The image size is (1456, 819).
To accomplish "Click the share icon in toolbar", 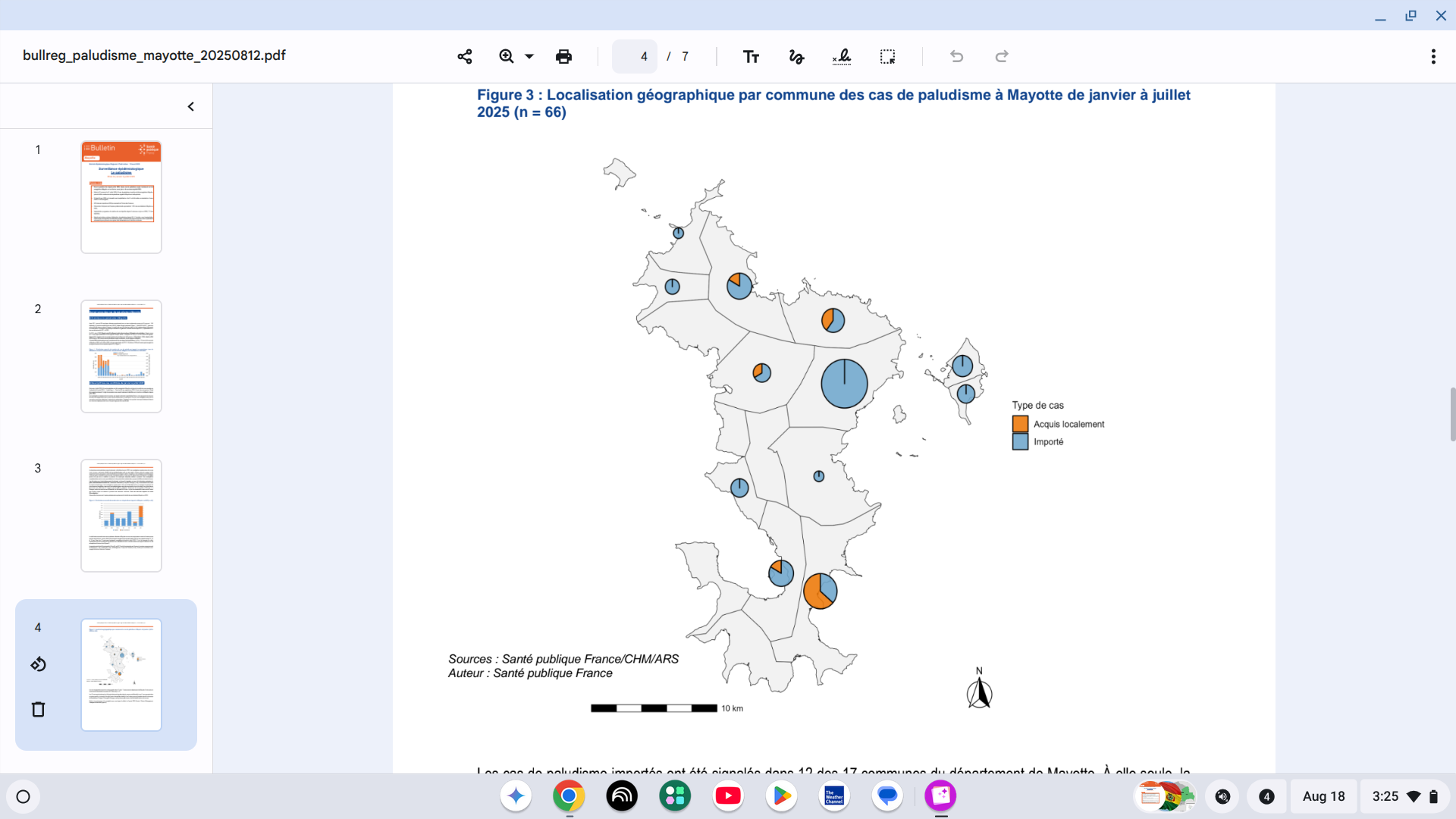I will (x=465, y=56).
